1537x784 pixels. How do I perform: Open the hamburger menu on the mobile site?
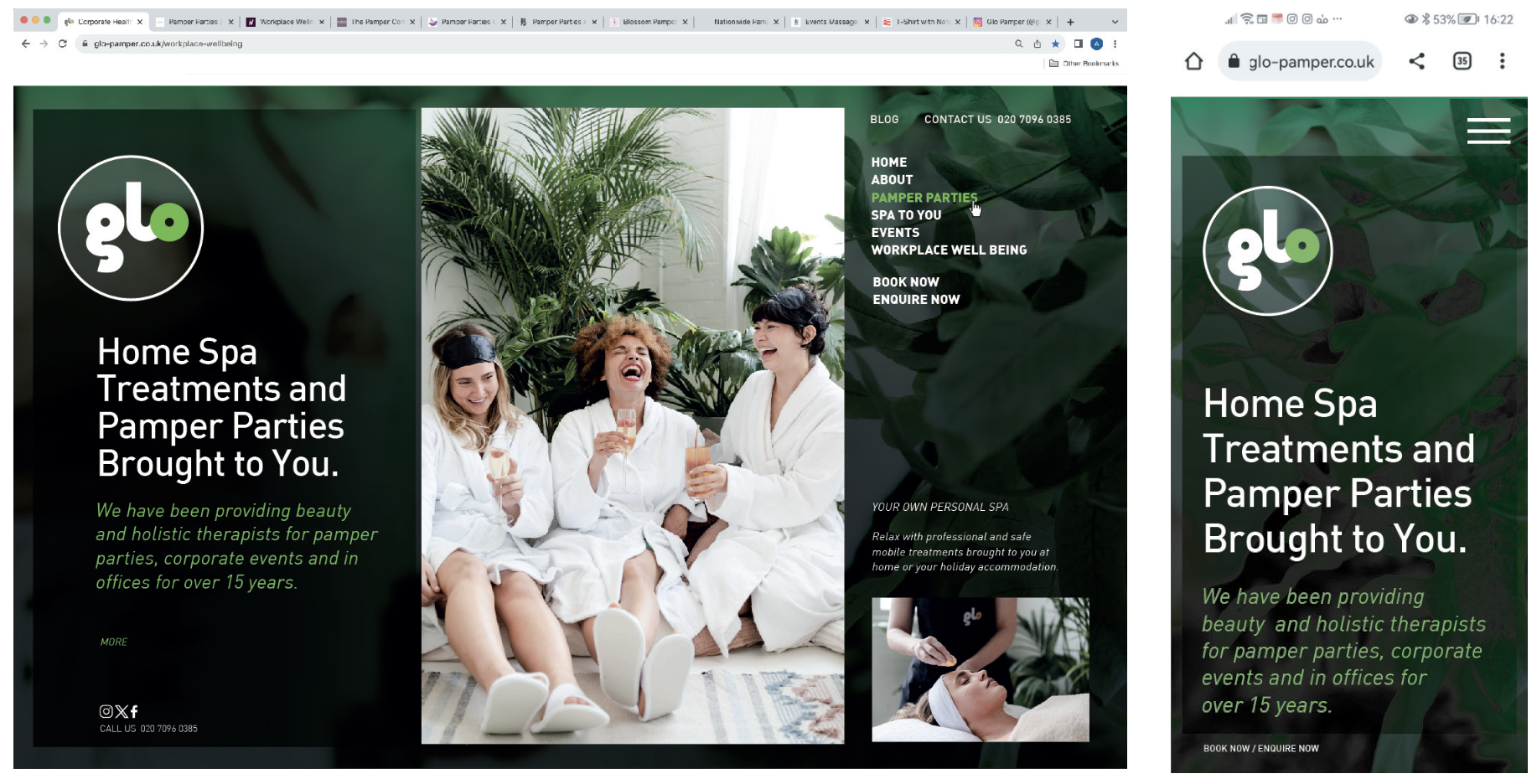point(1488,131)
